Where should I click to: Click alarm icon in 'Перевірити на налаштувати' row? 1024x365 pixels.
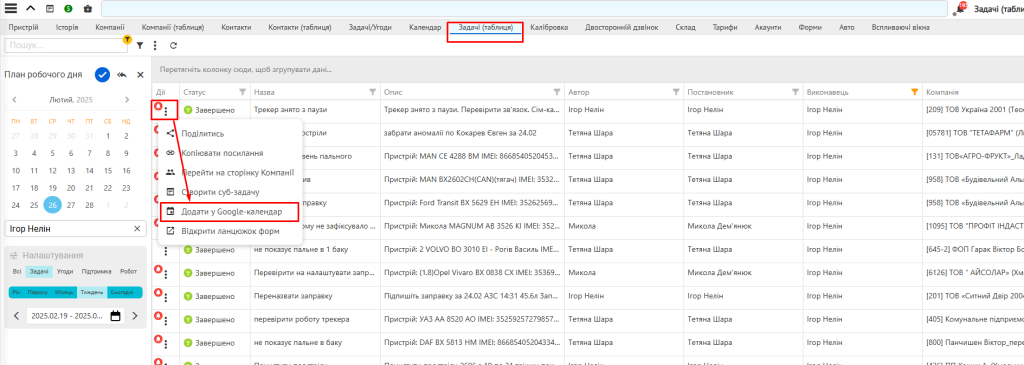[x=157, y=269]
